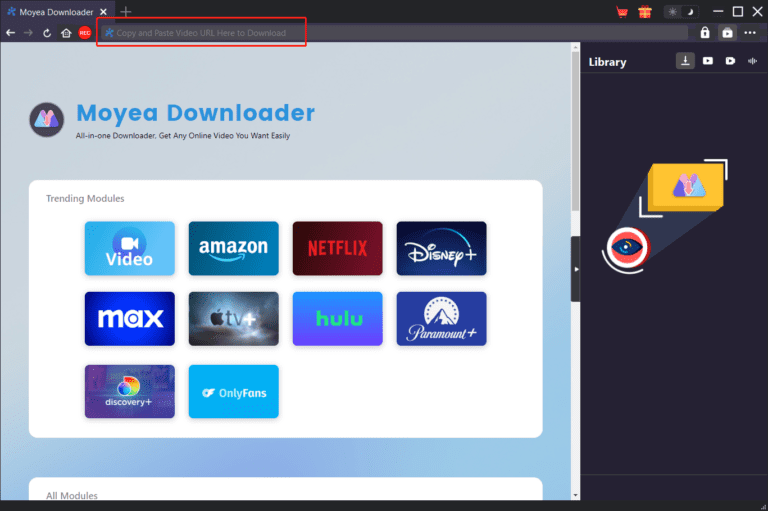The height and width of the screenshot is (511, 768).
Task: Open the shopping cart icon
Action: tap(622, 12)
